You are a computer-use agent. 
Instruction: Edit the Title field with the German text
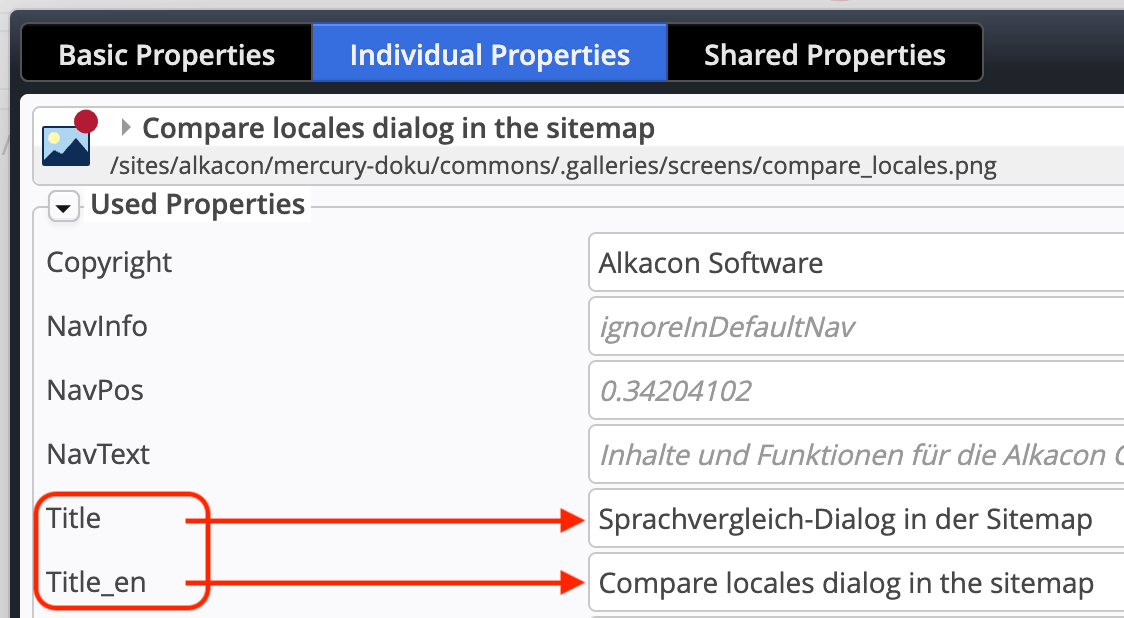pyautogui.click(x=855, y=519)
